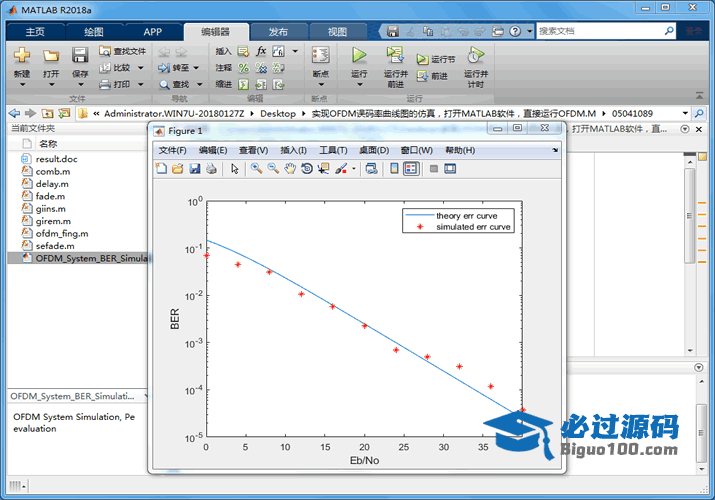Toggle the brush data tool
The width and height of the screenshot is (715, 500).
pyautogui.click(x=341, y=169)
